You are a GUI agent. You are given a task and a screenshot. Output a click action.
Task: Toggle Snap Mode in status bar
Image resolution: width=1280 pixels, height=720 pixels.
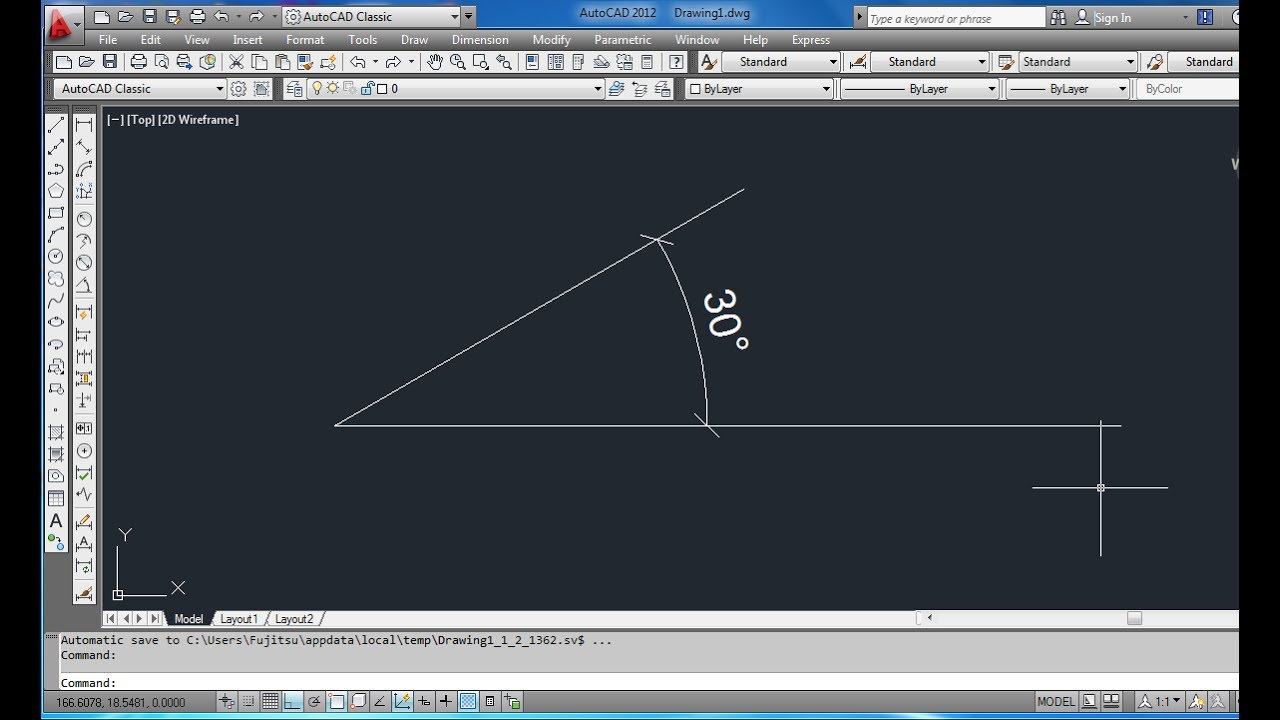(x=248, y=702)
